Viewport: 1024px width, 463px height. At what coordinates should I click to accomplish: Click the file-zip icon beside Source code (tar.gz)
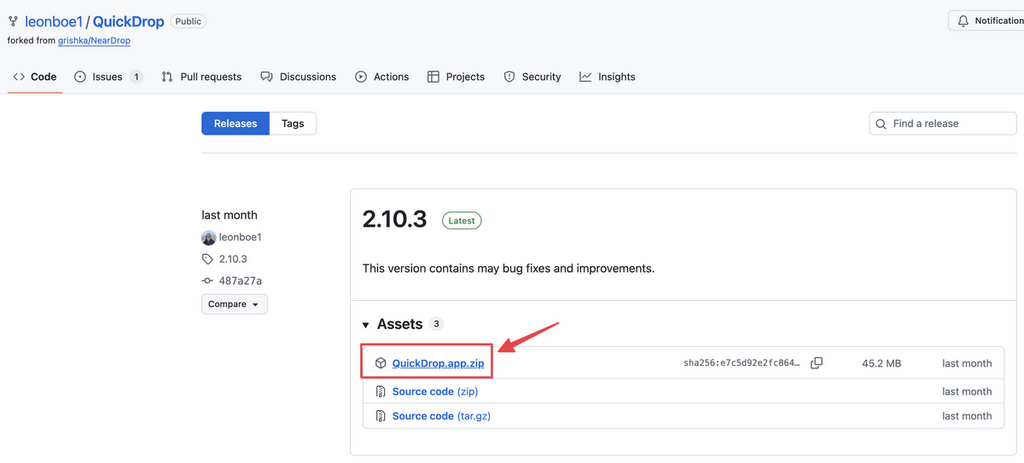[380, 416]
